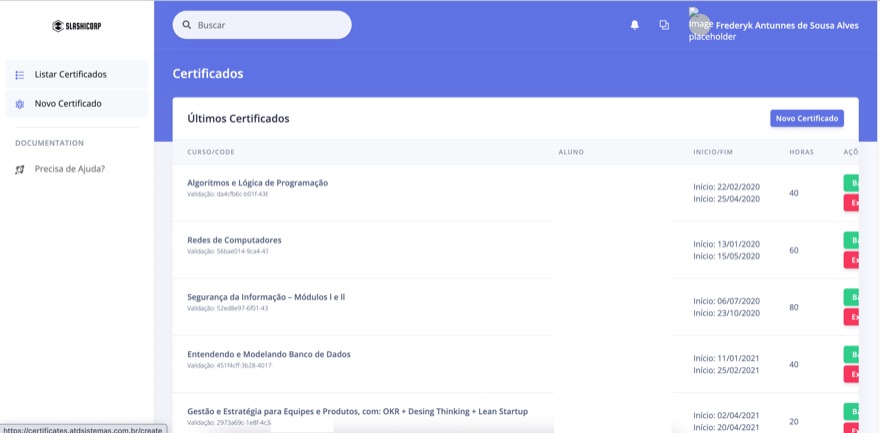Image resolution: width=880 pixels, height=433 pixels.
Task: Click the SlashCorp logo in the sidebar
Action: [x=77, y=26]
